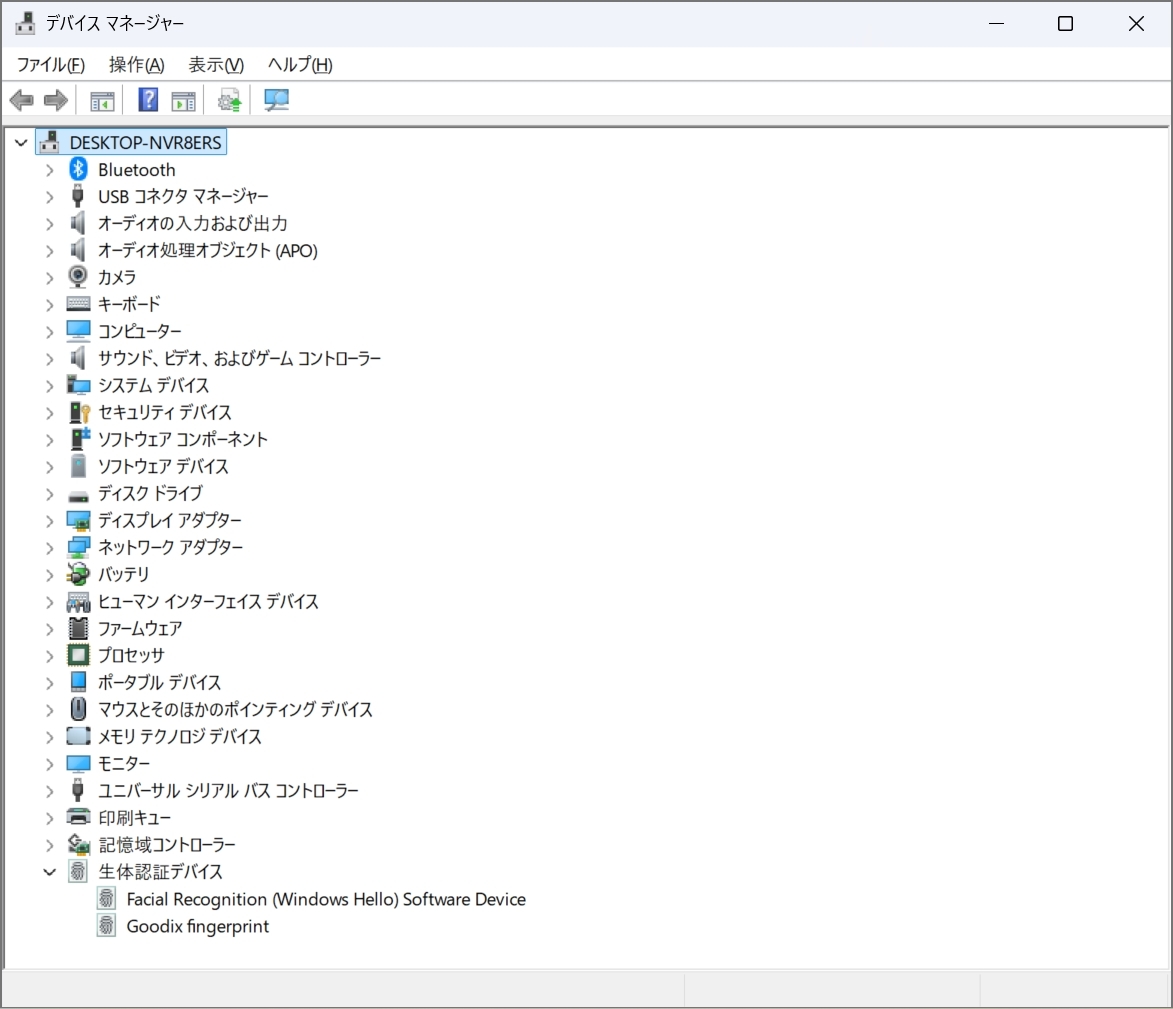Open the ファイル(F) menu
Image resolution: width=1173 pixels, height=1009 pixels.
tap(51, 65)
